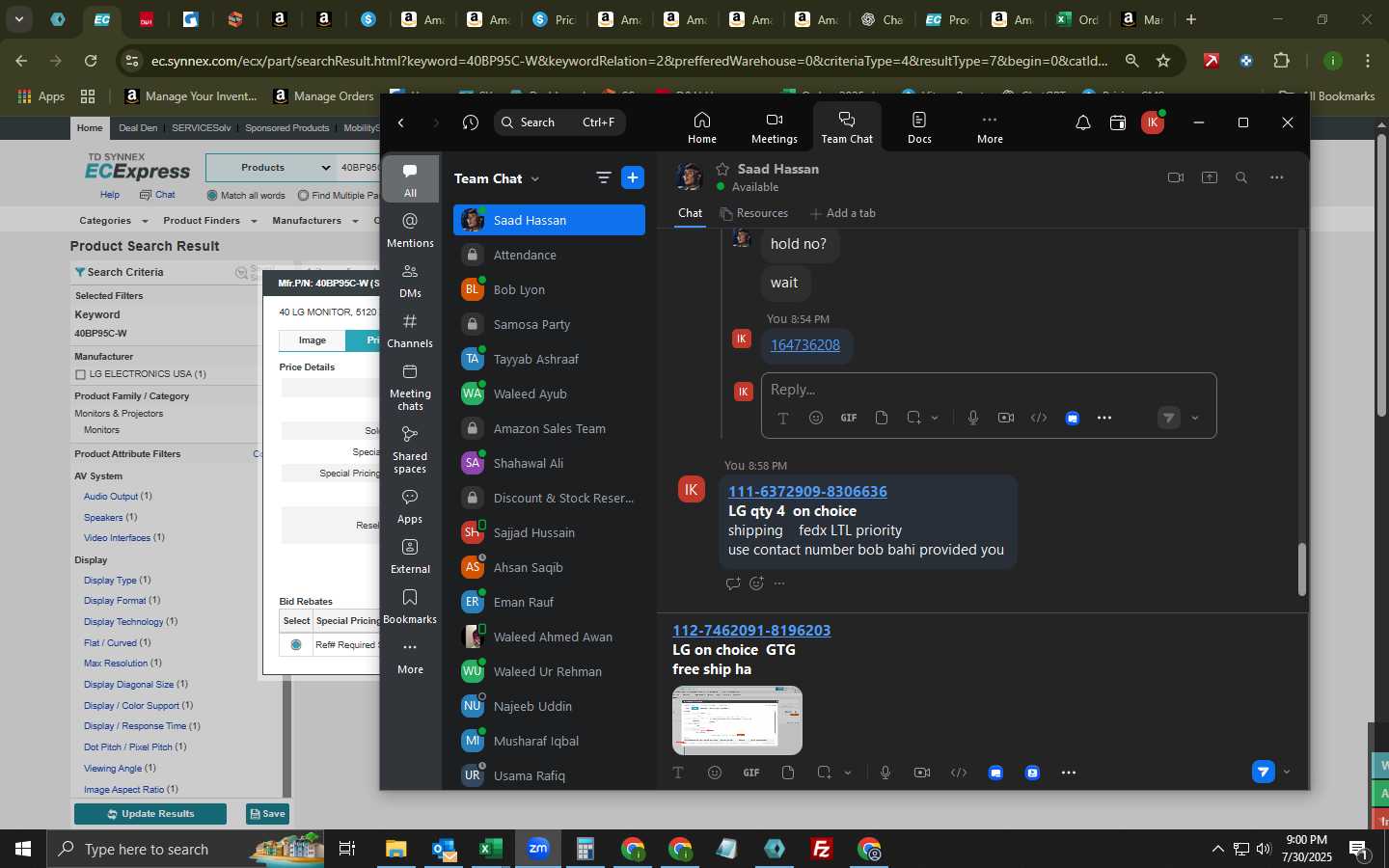Open the Products dropdown in ECExpress
Screen dimensions: 1389x868
click(x=270, y=167)
